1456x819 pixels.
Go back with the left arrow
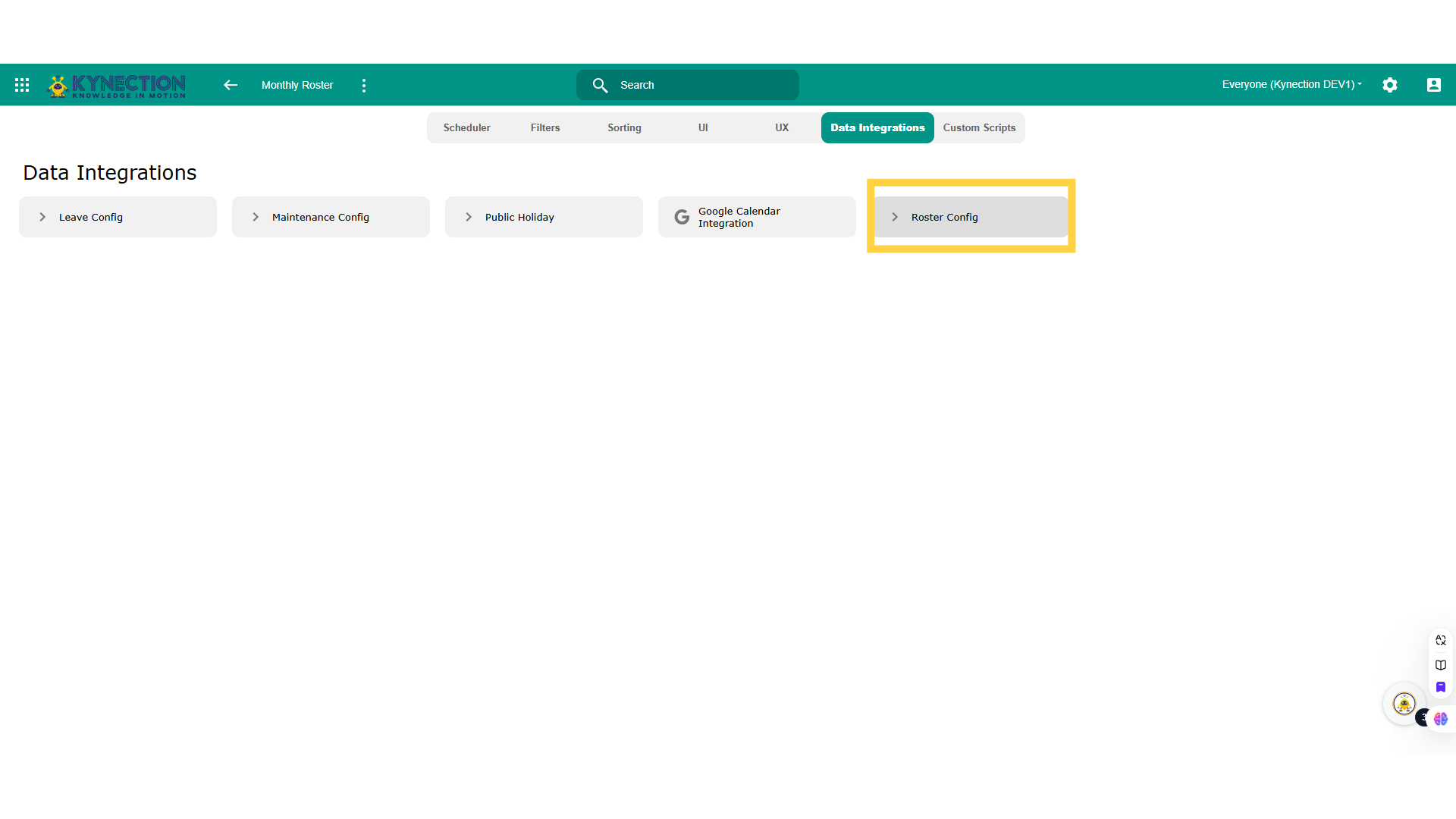coord(231,85)
